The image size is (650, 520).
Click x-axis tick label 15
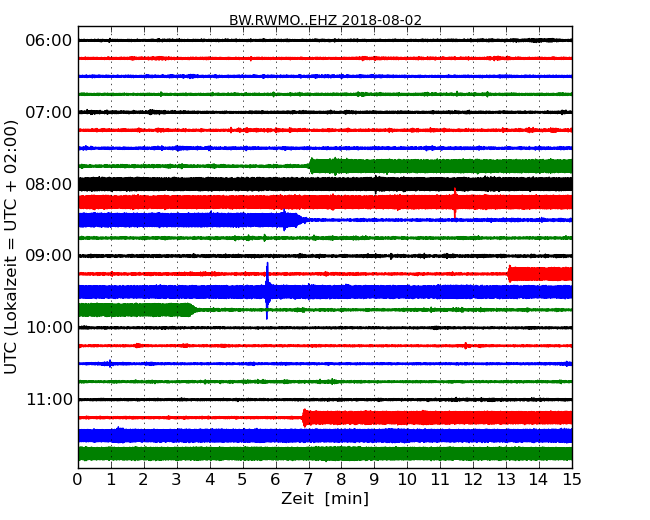tap(572, 480)
